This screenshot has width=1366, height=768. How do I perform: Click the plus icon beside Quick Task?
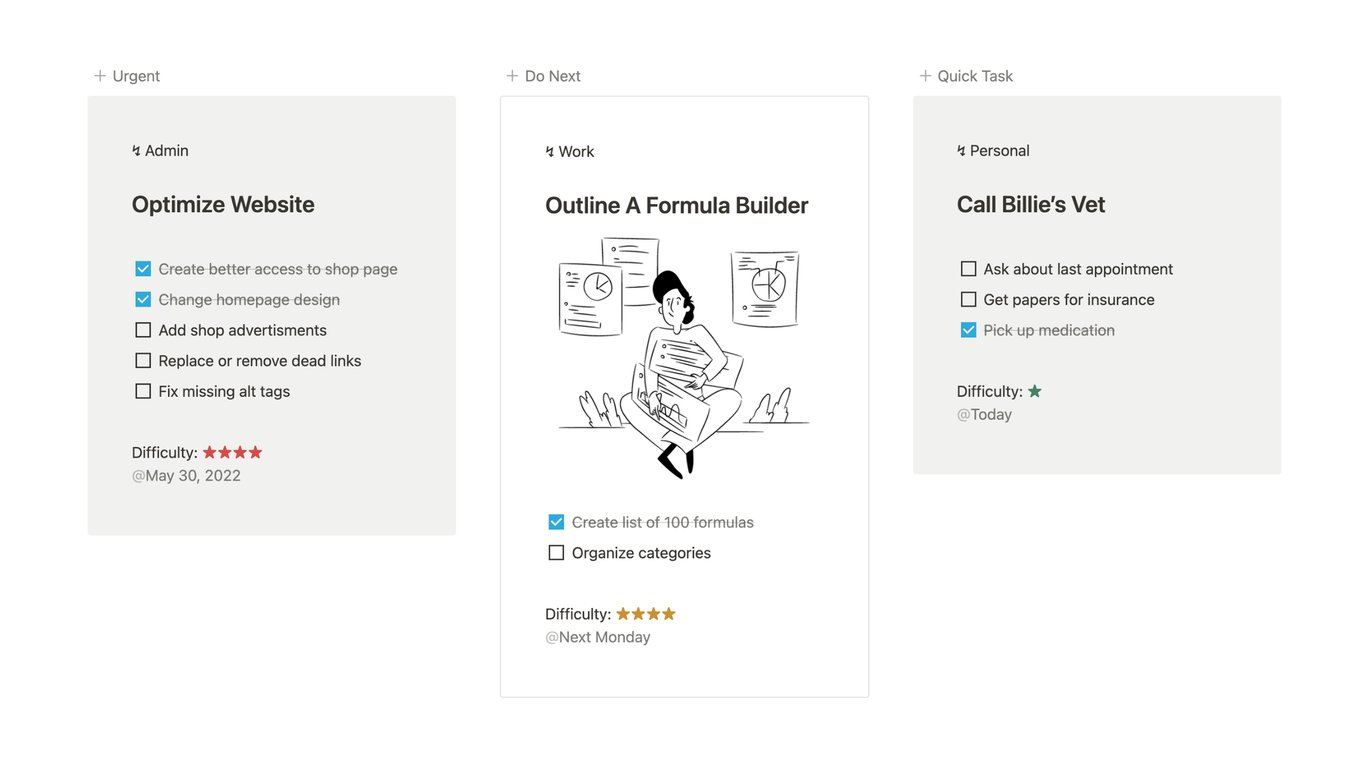[925, 76]
